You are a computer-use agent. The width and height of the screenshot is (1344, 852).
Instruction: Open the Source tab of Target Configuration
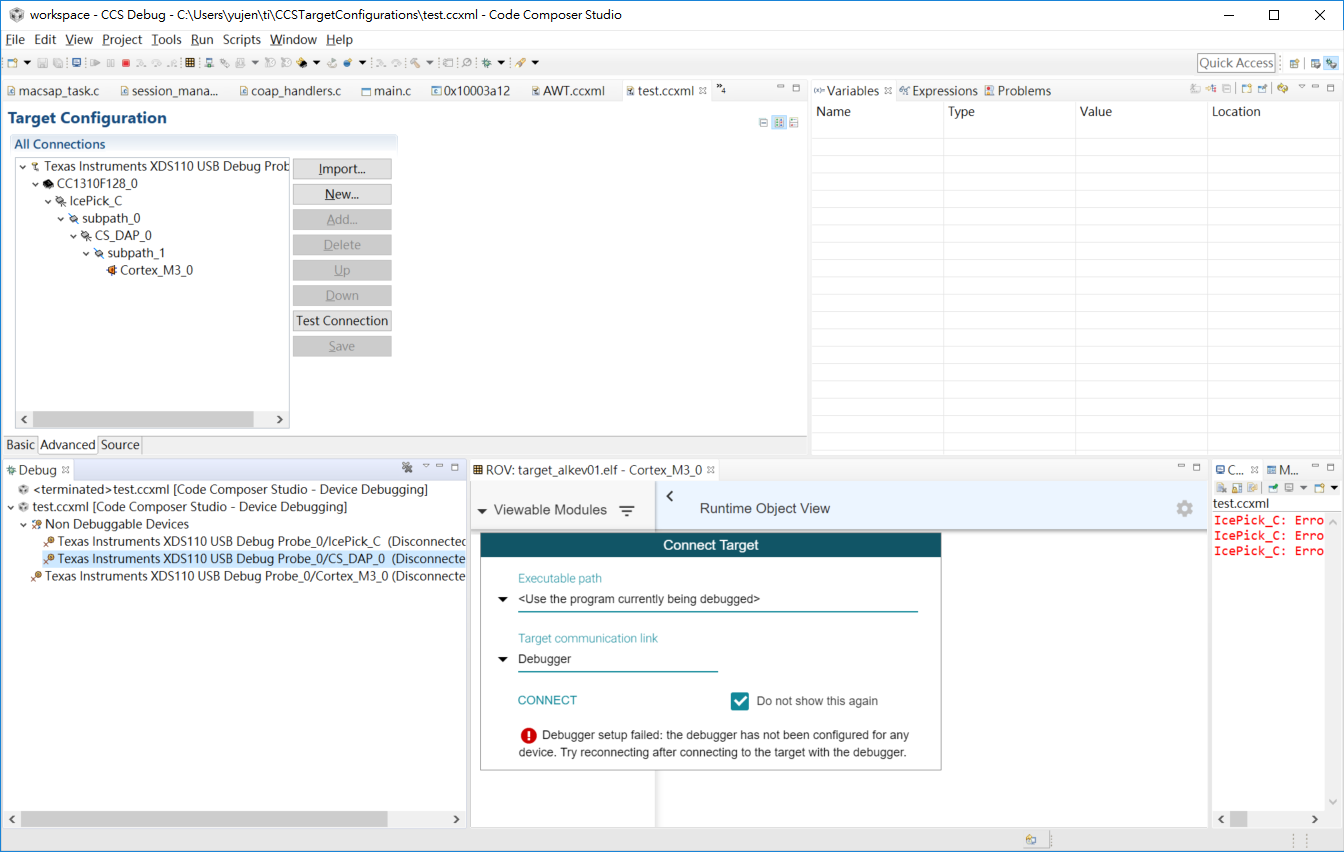(x=120, y=445)
